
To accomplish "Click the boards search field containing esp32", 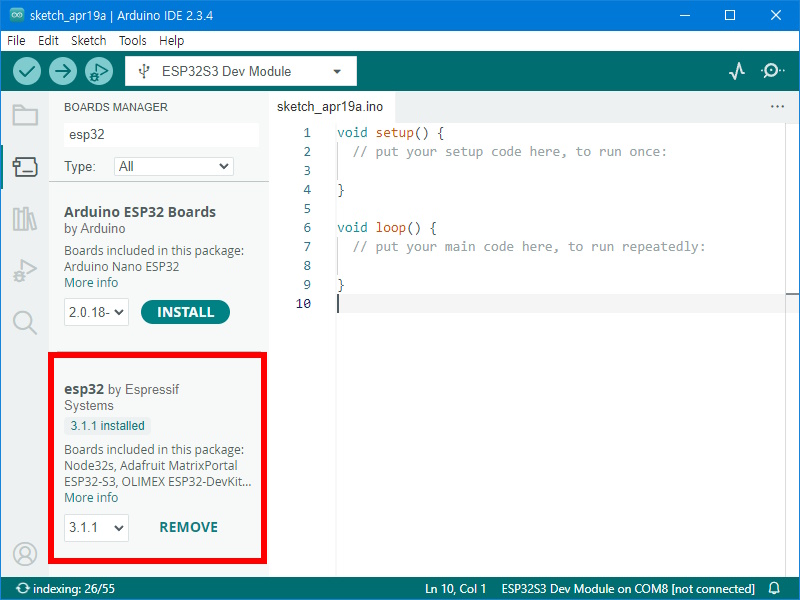I will [161, 135].
